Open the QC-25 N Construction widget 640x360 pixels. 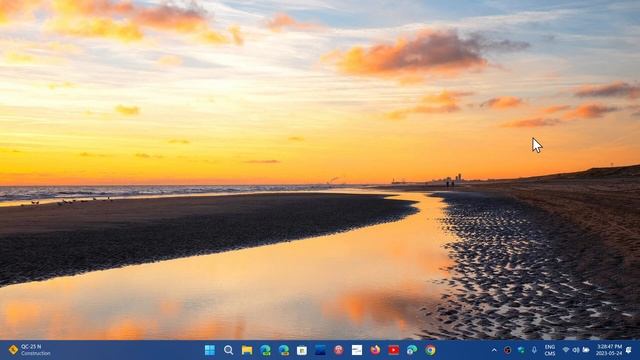29,350
